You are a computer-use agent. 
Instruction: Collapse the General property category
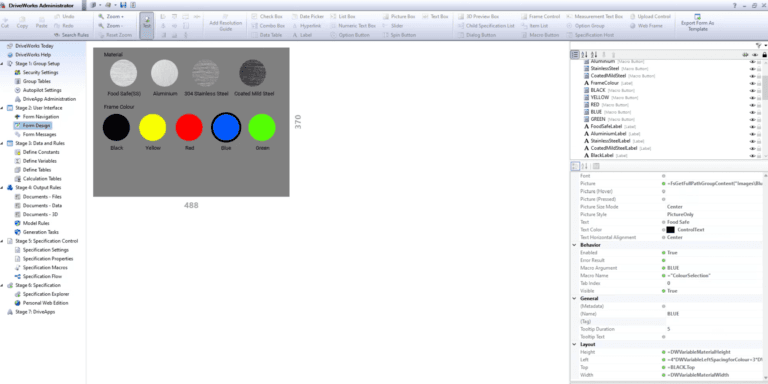tap(575, 298)
